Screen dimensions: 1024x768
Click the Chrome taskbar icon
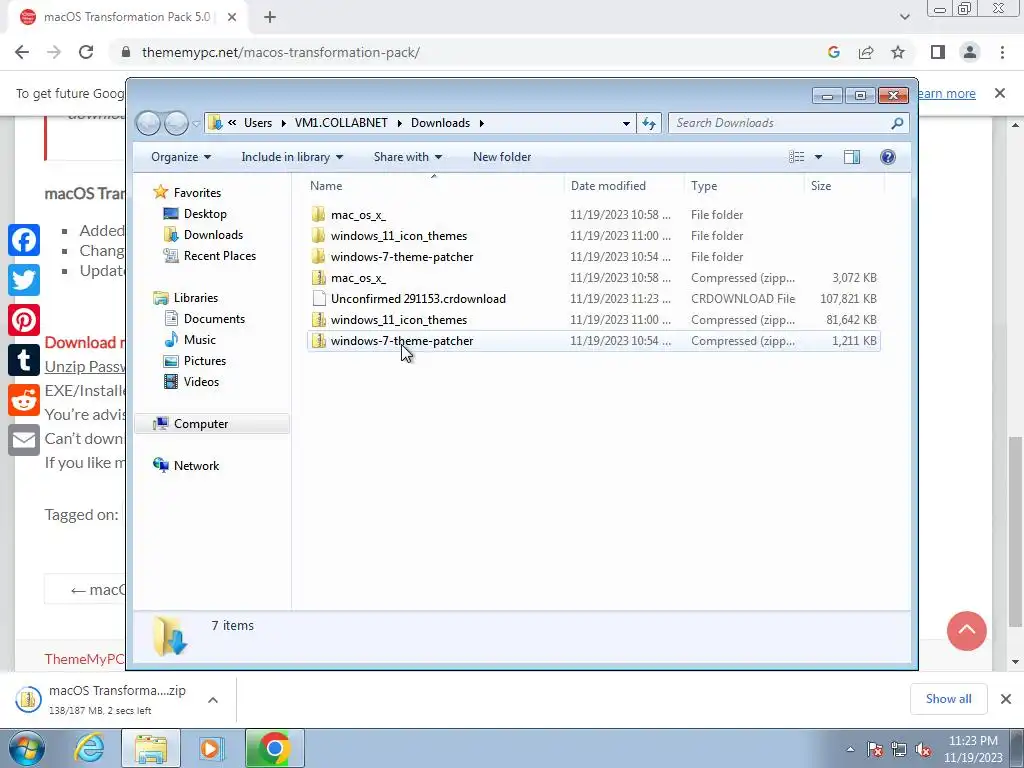click(x=275, y=748)
